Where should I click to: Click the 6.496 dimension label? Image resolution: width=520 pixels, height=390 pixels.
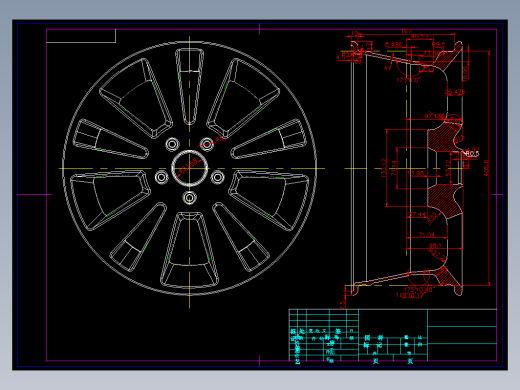[x=394, y=44]
